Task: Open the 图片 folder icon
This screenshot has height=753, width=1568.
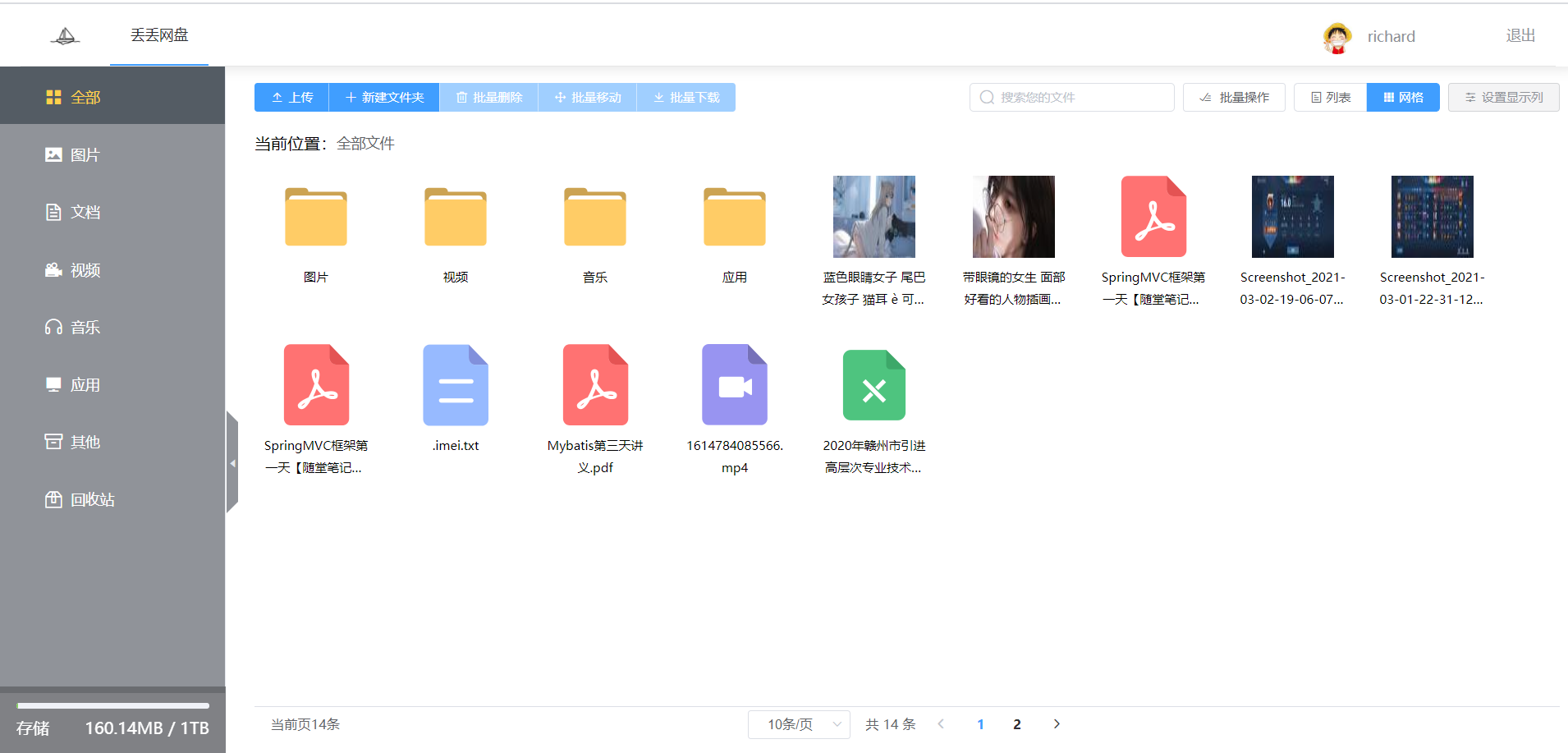Action: (x=316, y=217)
